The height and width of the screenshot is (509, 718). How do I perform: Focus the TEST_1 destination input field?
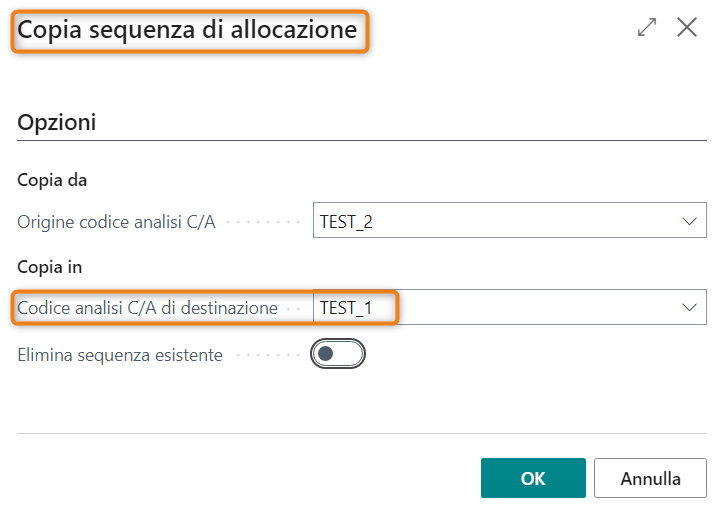click(495, 308)
